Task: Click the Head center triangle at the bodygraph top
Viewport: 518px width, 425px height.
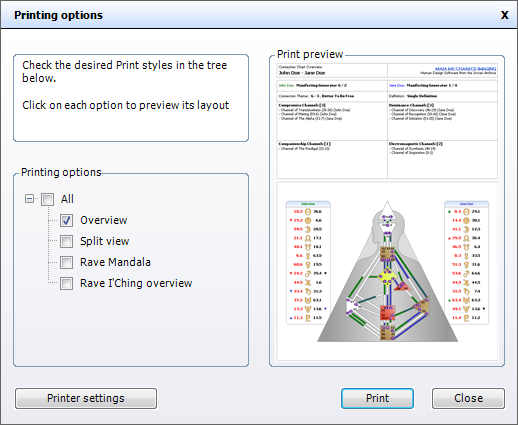Action: click(387, 210)
